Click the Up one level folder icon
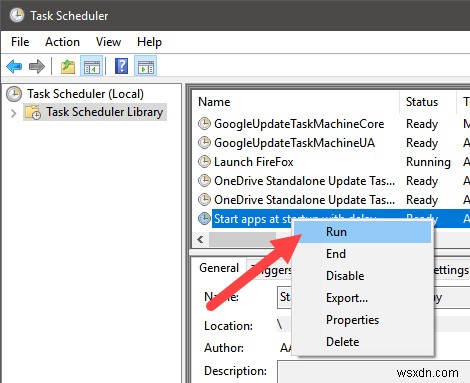This screenshot has width=470, height=383. point(68,66)
